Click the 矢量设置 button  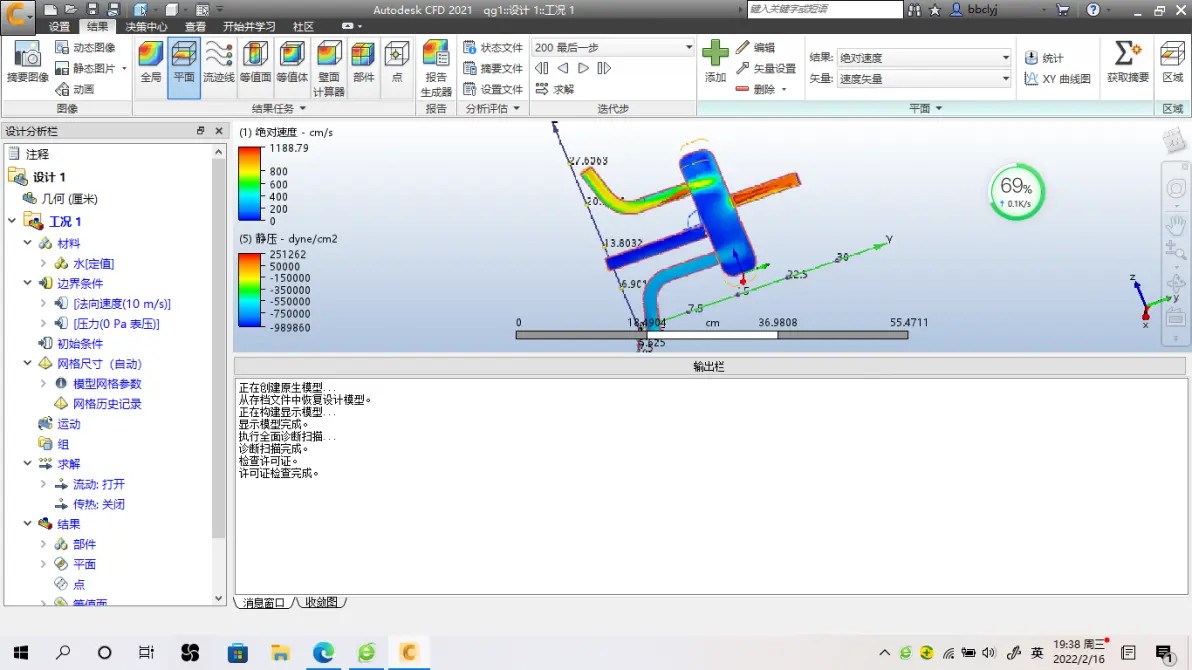[x=766, y=69]
